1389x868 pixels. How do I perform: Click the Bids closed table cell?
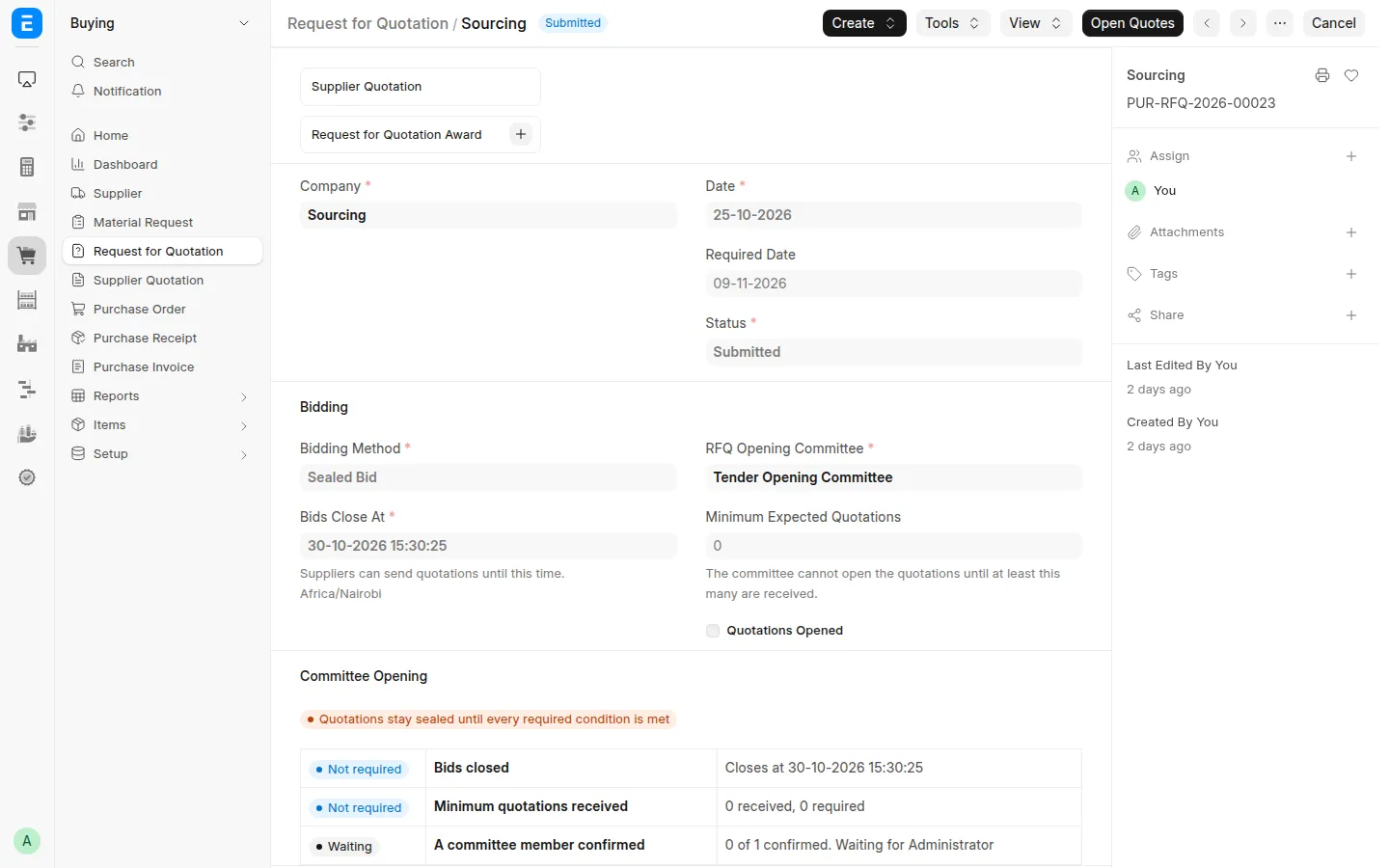pos(571,768)
